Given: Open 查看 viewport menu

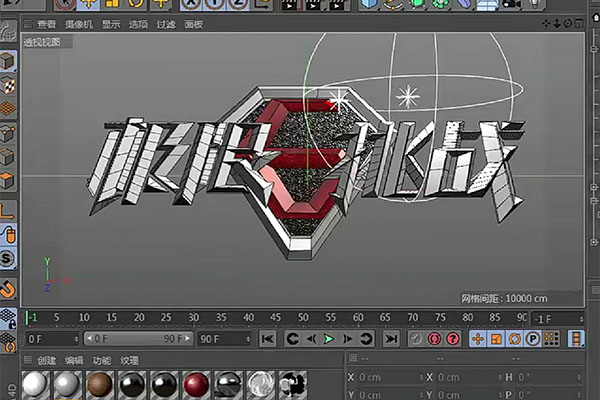Looking at the screenshot, I should point(47,24).
